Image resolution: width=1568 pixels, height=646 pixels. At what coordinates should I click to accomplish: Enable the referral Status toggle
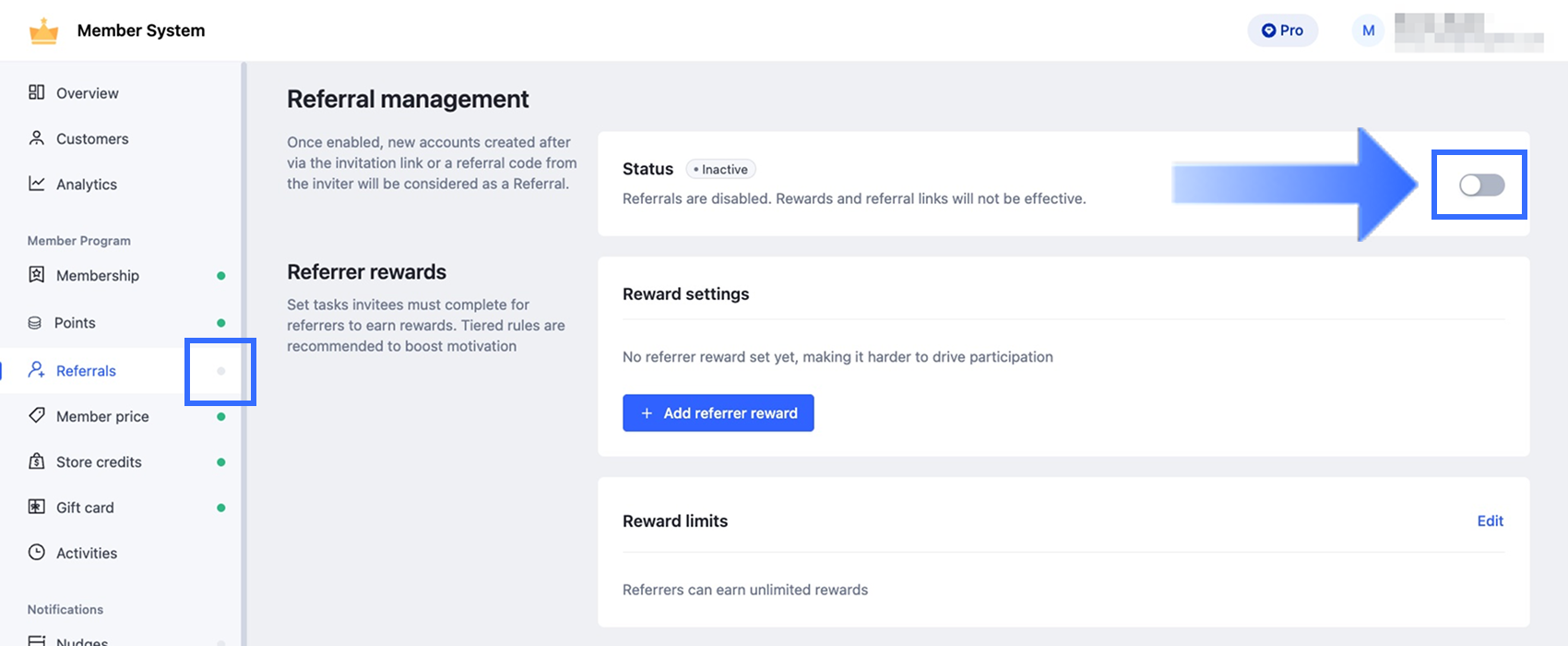point(1481,185)
